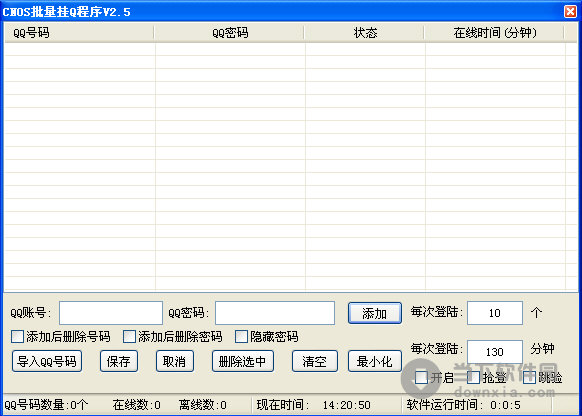Close the CMOS批量挂Q程序 window
582x416 pixels.
(x=570, y=12)
